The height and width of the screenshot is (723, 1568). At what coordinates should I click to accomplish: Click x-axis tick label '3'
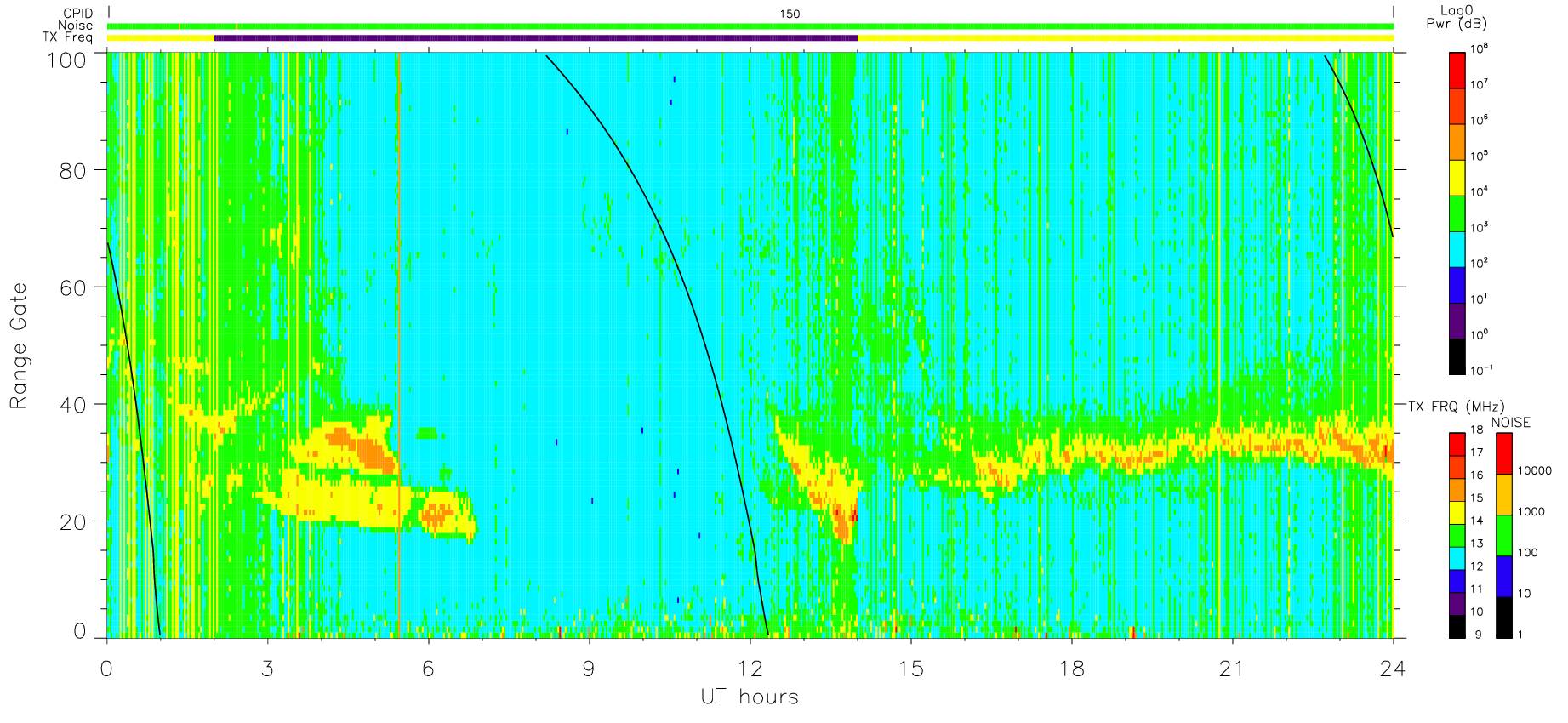click(x=268, y=669)
